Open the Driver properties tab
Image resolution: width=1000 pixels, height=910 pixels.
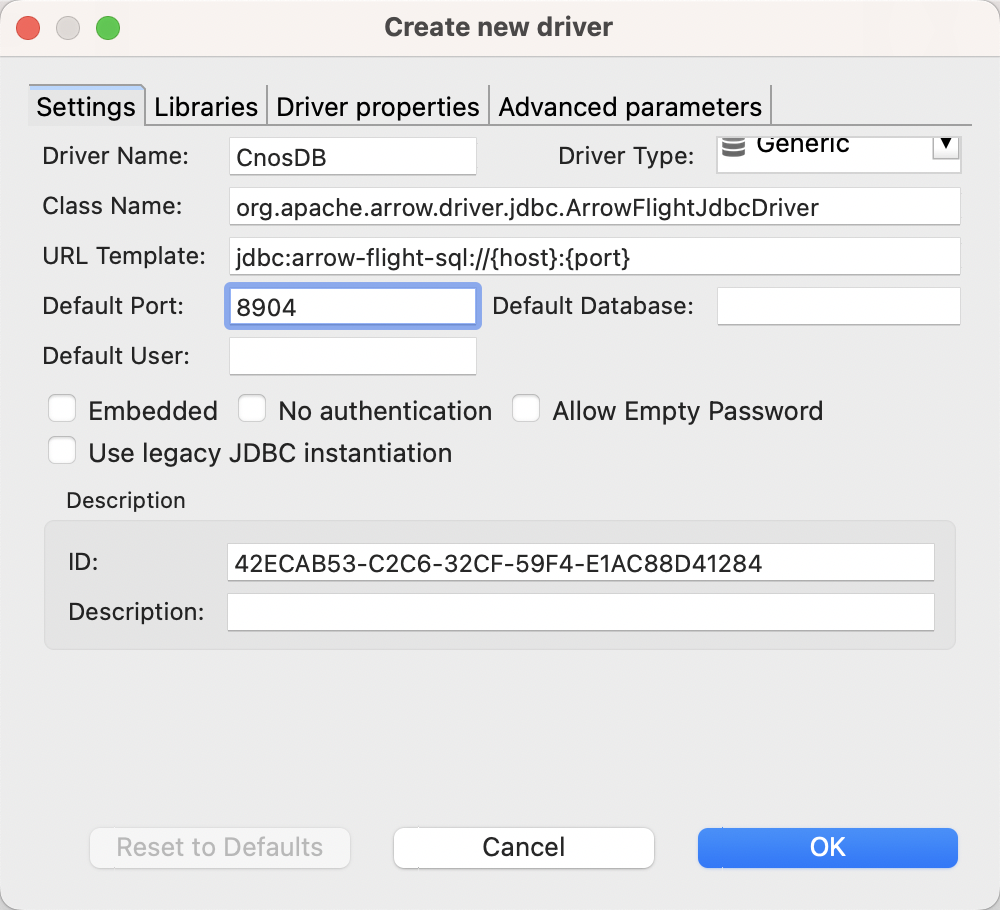(378, 107)
